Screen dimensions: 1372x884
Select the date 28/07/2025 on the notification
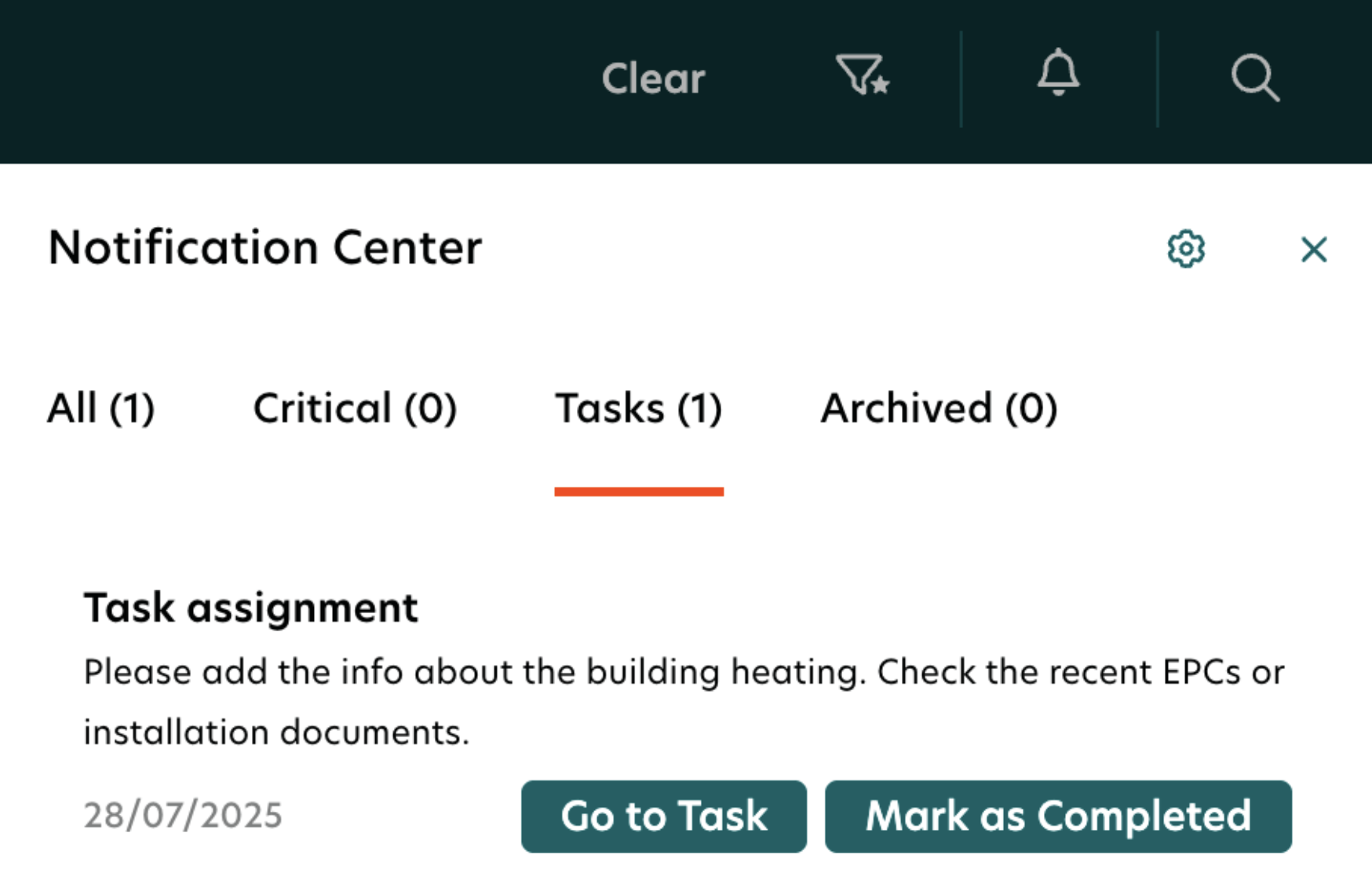coord(184,816)
